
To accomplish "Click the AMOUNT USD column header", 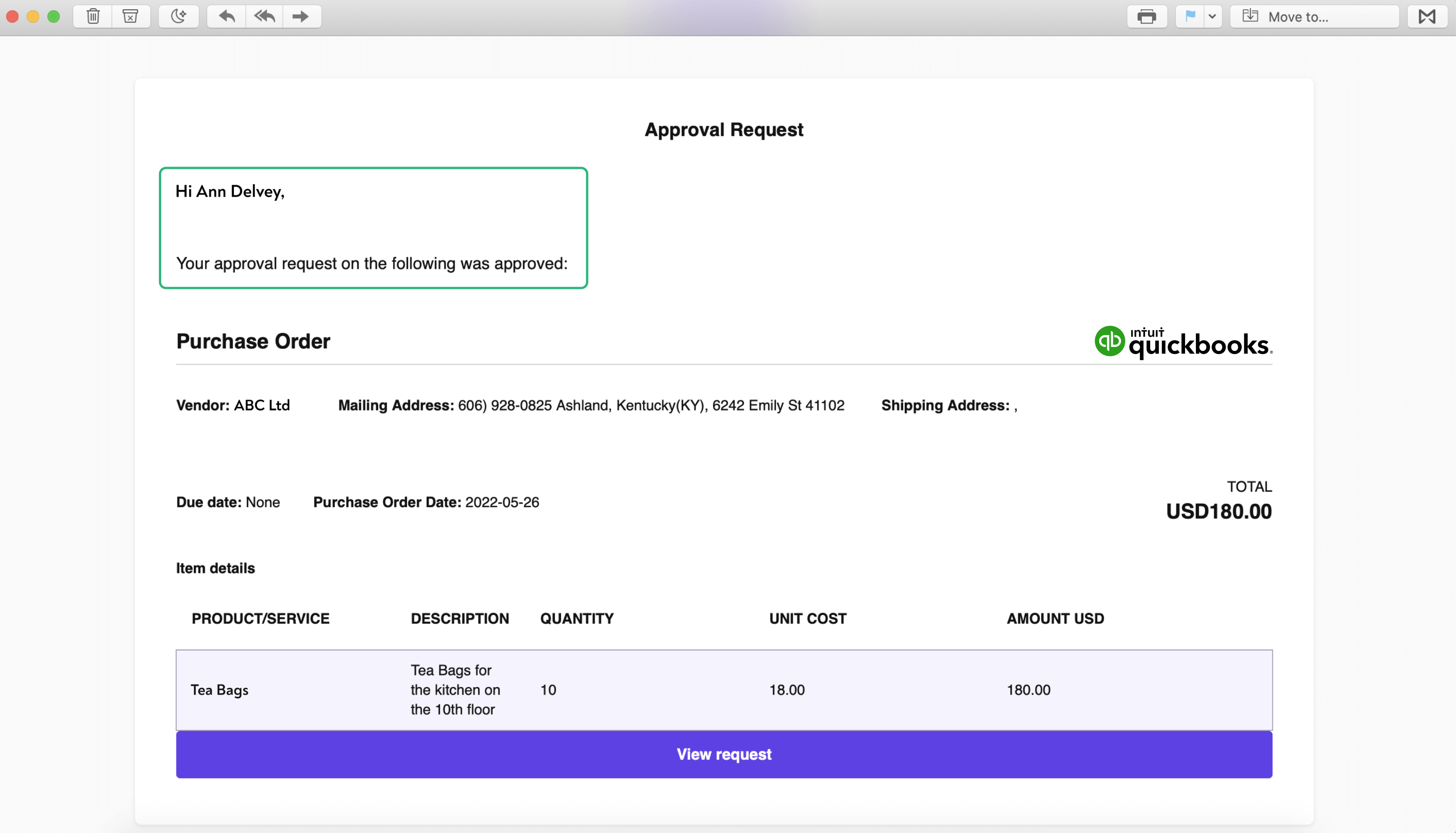I will click(x=1055, y=618).
